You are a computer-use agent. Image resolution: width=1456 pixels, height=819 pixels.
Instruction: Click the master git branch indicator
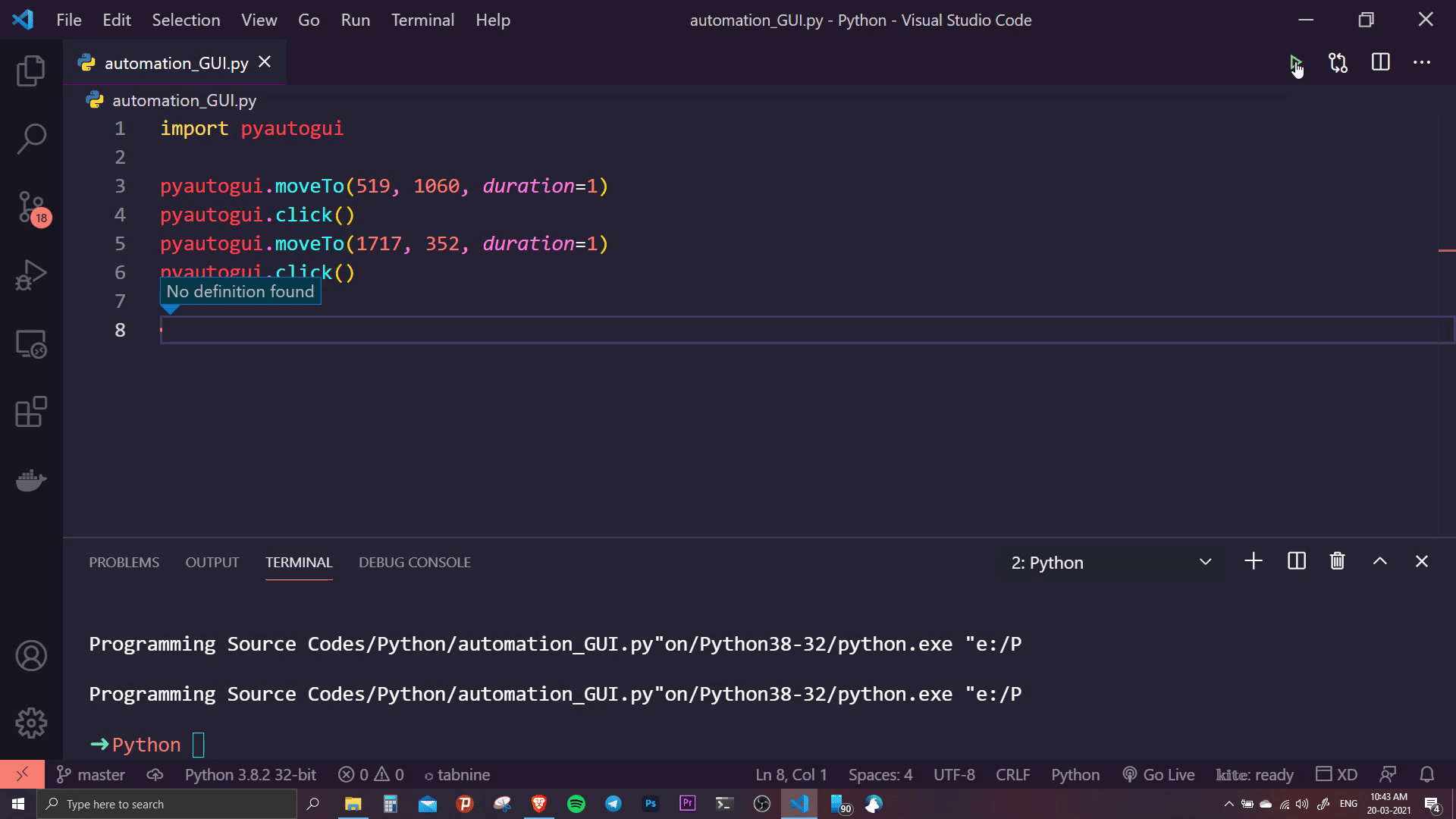coord(91,774)
